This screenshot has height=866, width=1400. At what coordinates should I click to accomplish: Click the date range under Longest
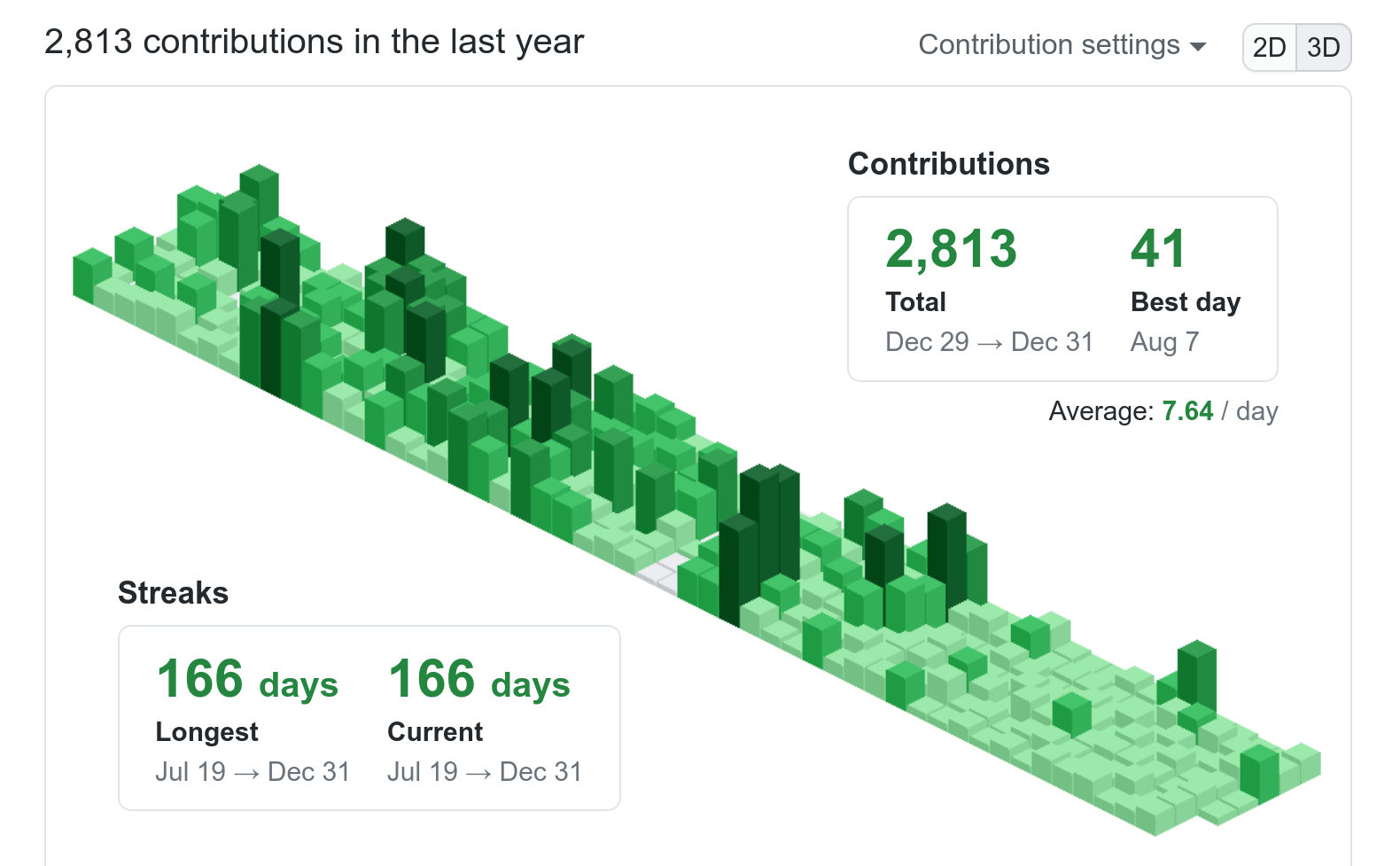point(253,772)
